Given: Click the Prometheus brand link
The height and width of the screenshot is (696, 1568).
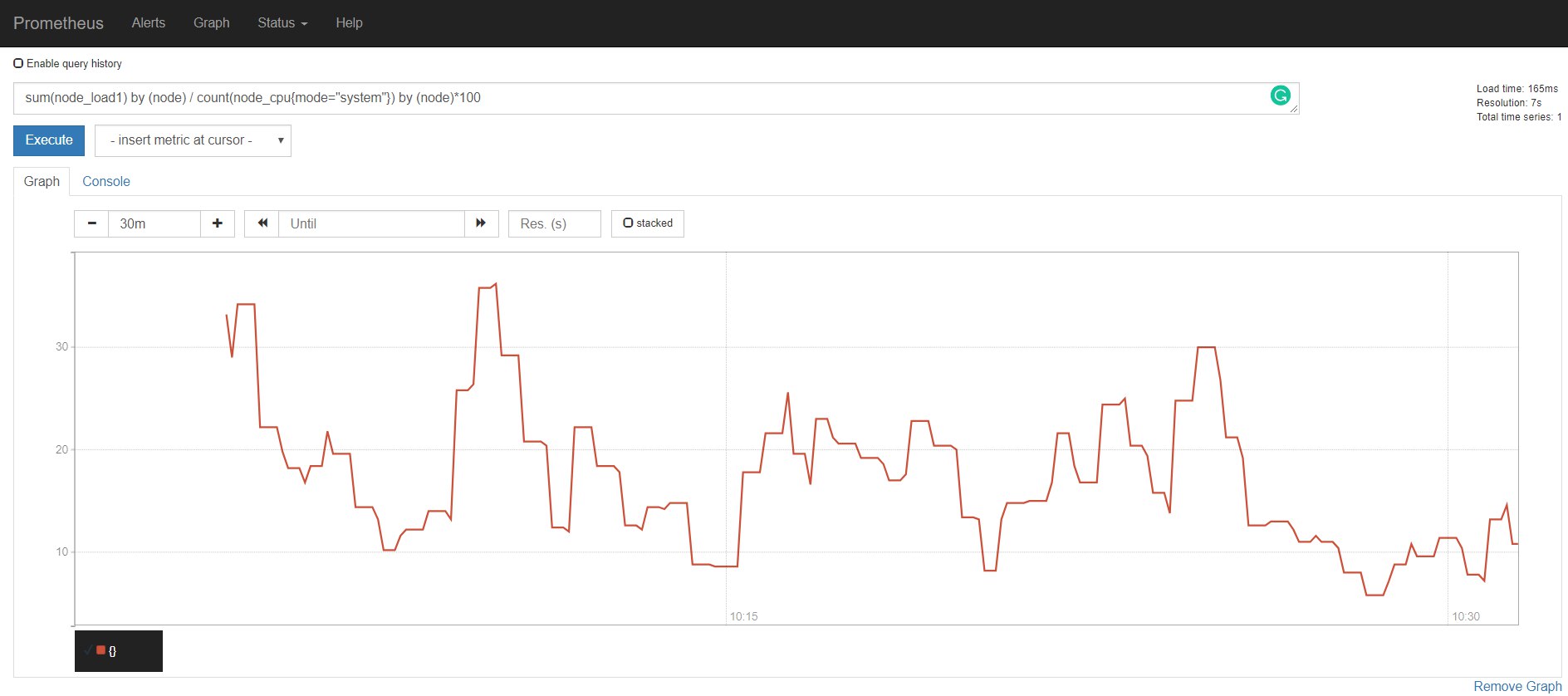Looking at the screenshot, I should [x=58, y=23].
